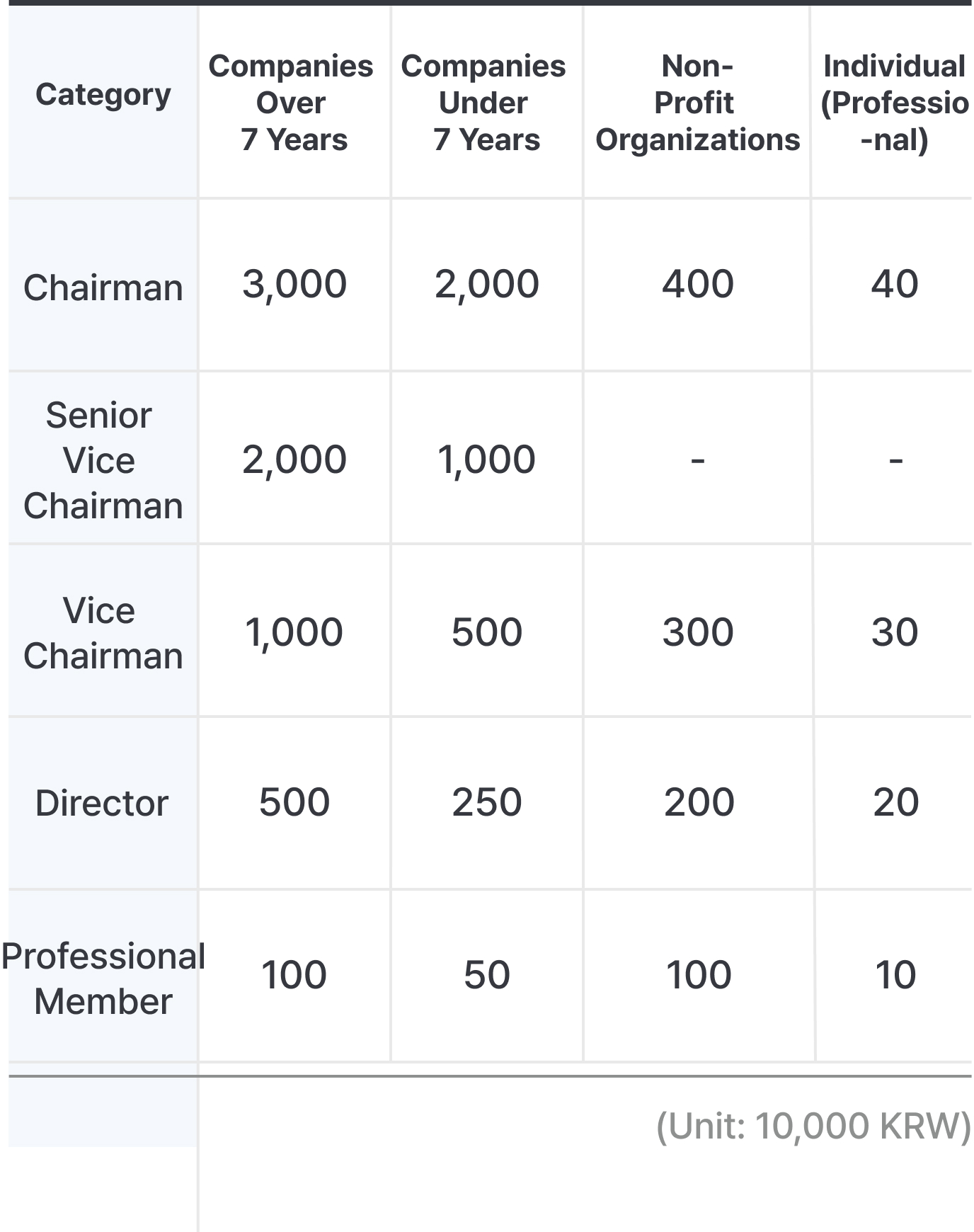The height and width of the screenshot is (1232, 974).
Task: Click the Category column header
Action: pyautogui.click(x=103, y=95)
